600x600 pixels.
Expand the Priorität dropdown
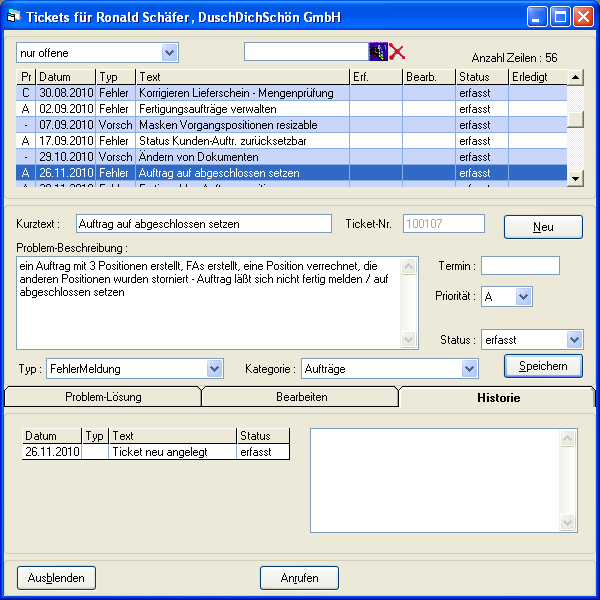(x=524, y=297)
